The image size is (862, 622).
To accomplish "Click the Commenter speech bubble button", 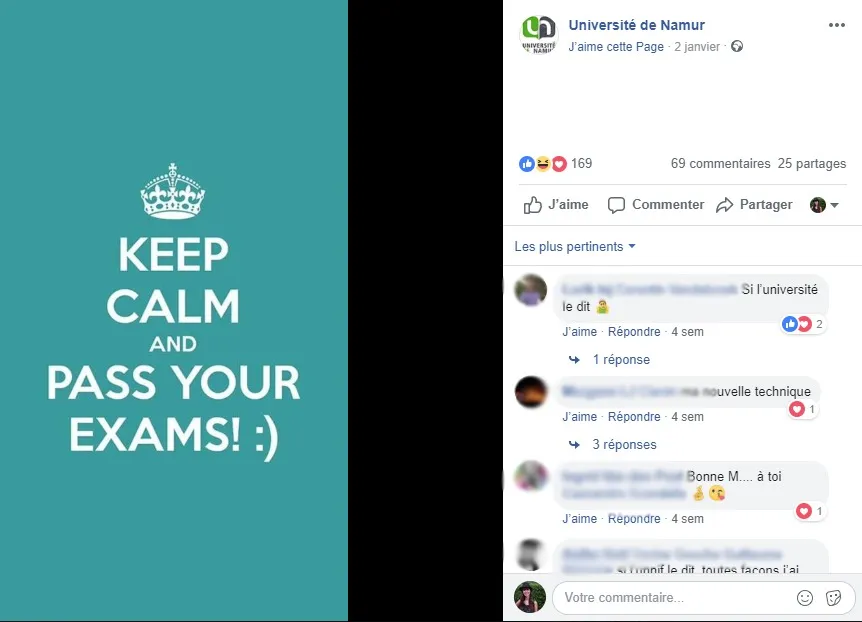I will [655, 205].
